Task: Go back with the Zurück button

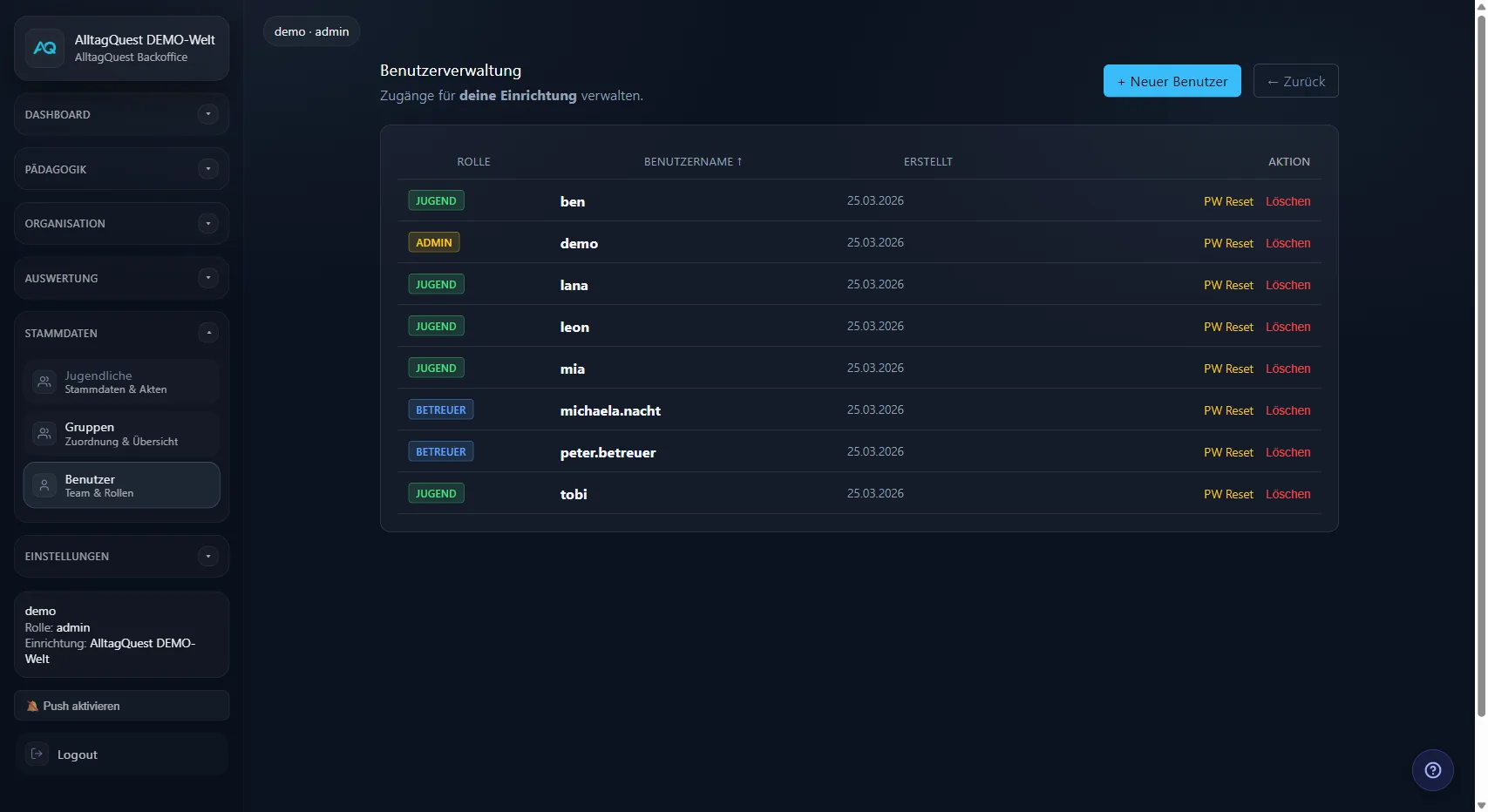Action: pos(1295,81)
